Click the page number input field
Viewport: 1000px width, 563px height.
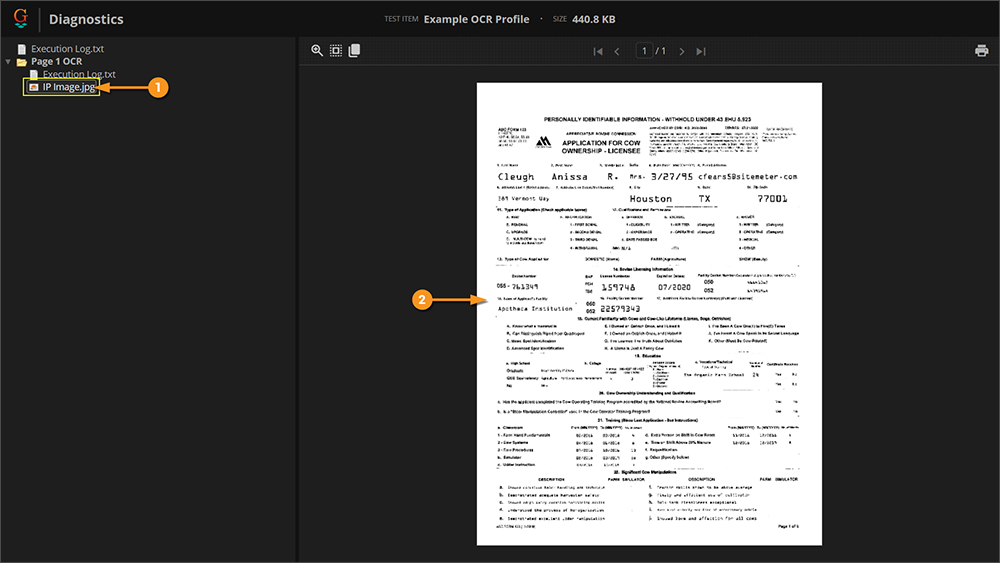[644, 51]
